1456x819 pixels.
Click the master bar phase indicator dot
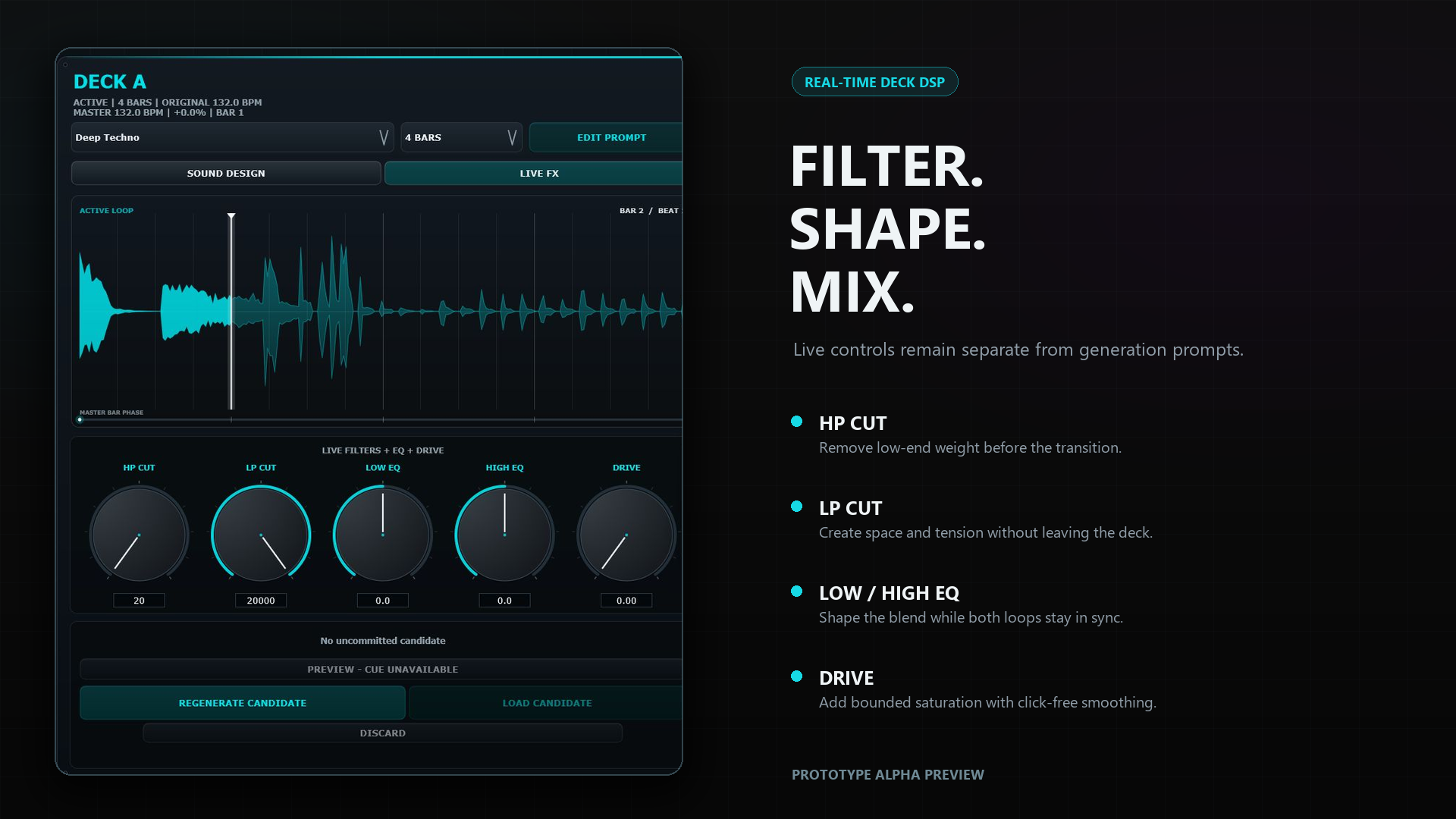pyautogui.click(x=80, y=419)
